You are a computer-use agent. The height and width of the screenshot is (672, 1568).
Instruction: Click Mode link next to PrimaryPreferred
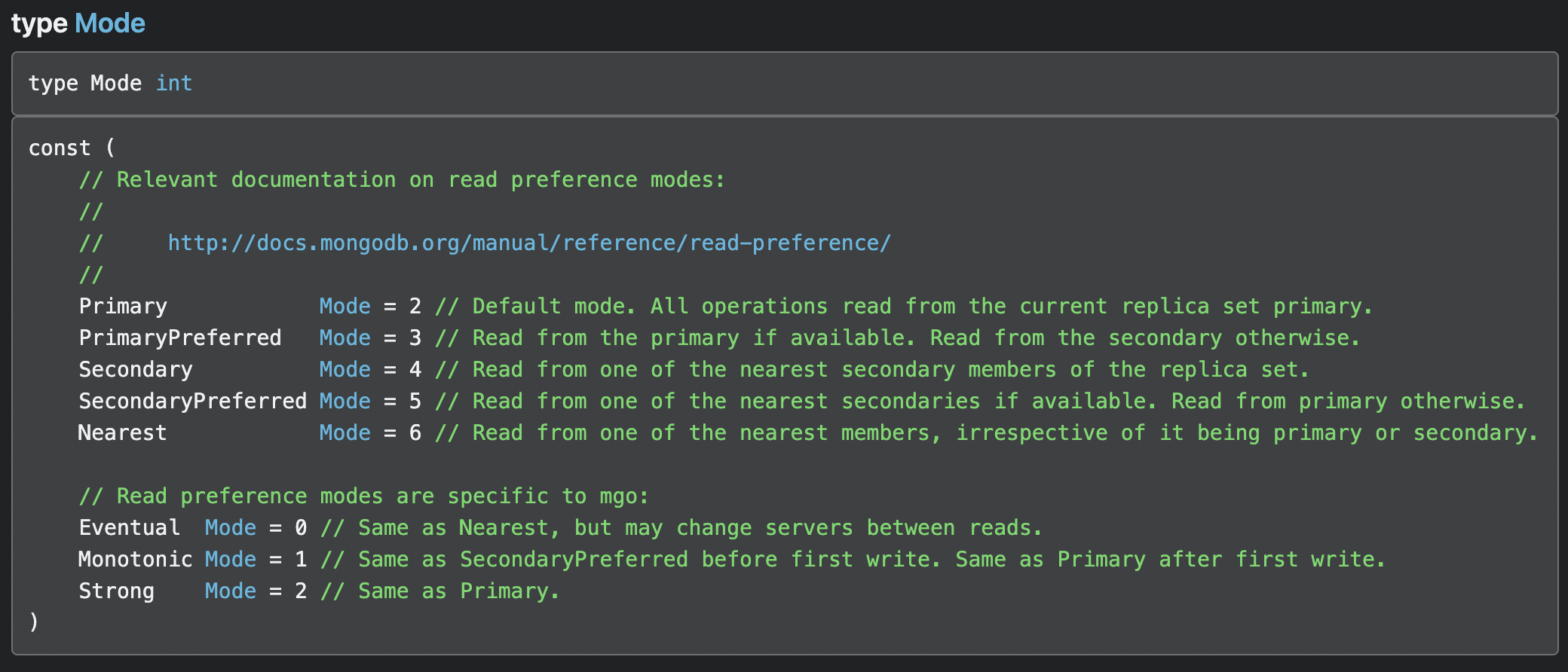click(x=345, y=338)
